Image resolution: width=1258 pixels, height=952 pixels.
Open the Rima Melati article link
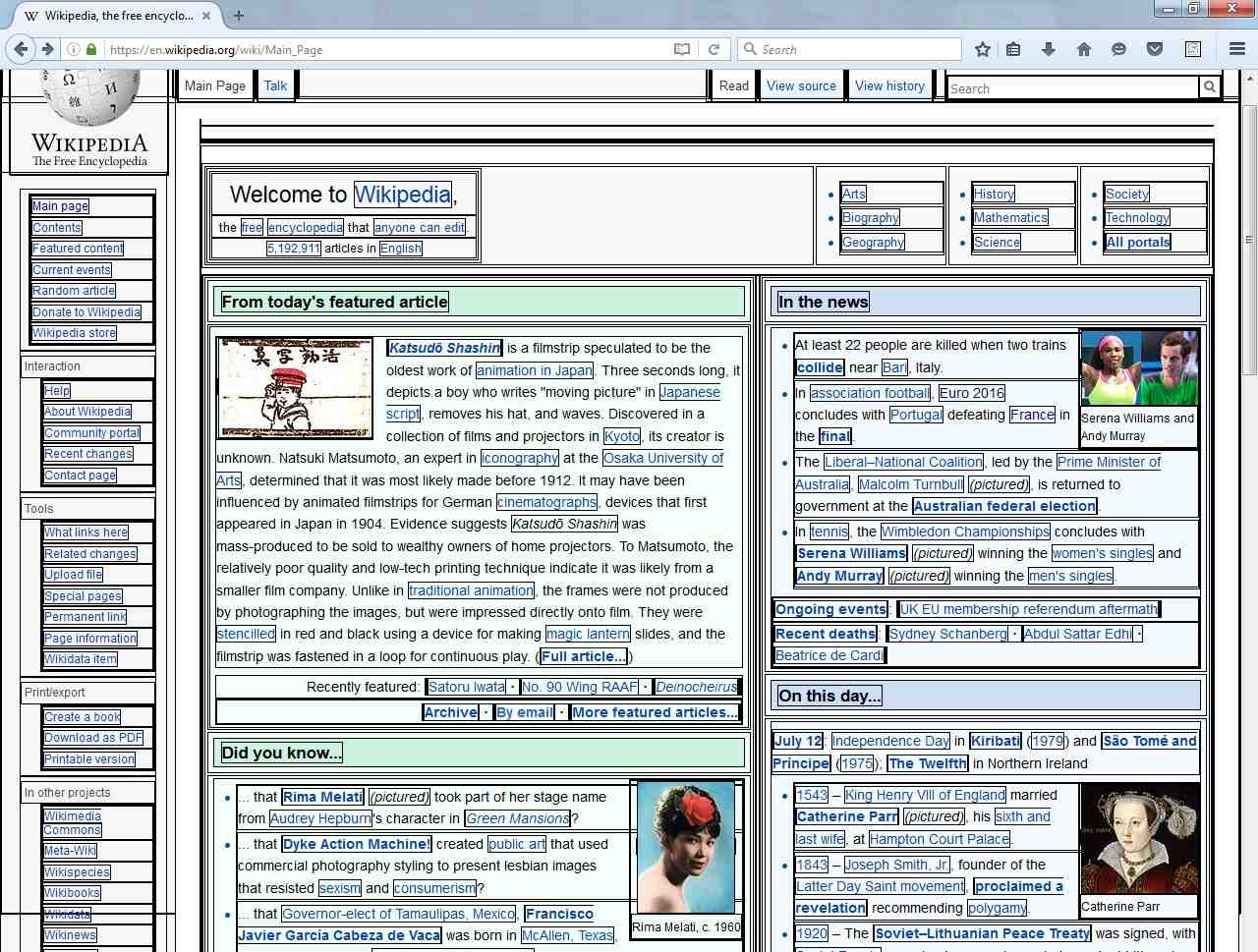tap(322, 797)
